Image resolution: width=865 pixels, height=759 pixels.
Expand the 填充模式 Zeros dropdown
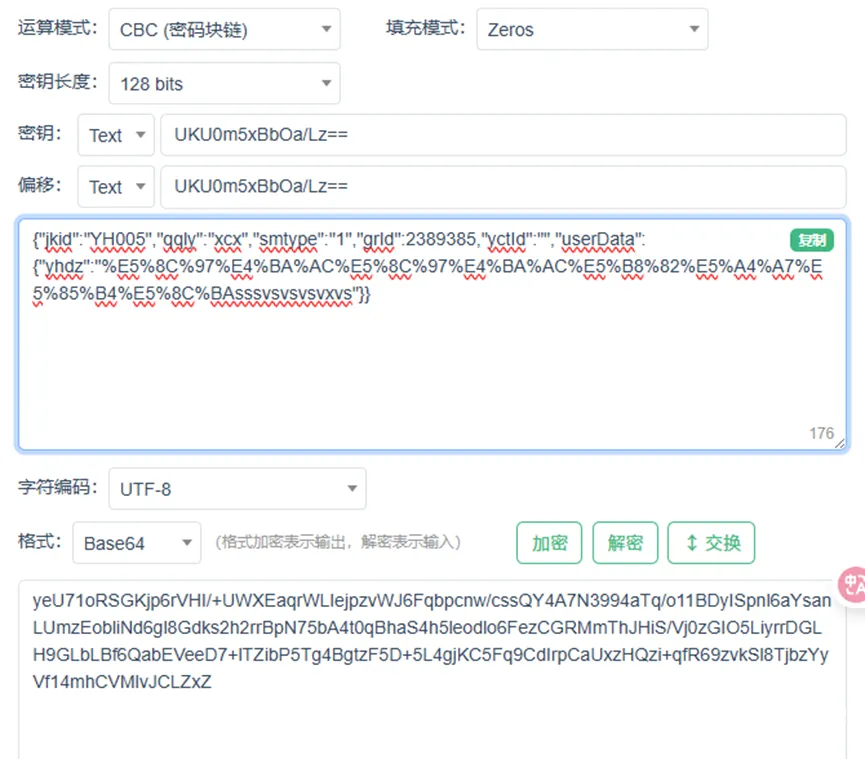592,30
